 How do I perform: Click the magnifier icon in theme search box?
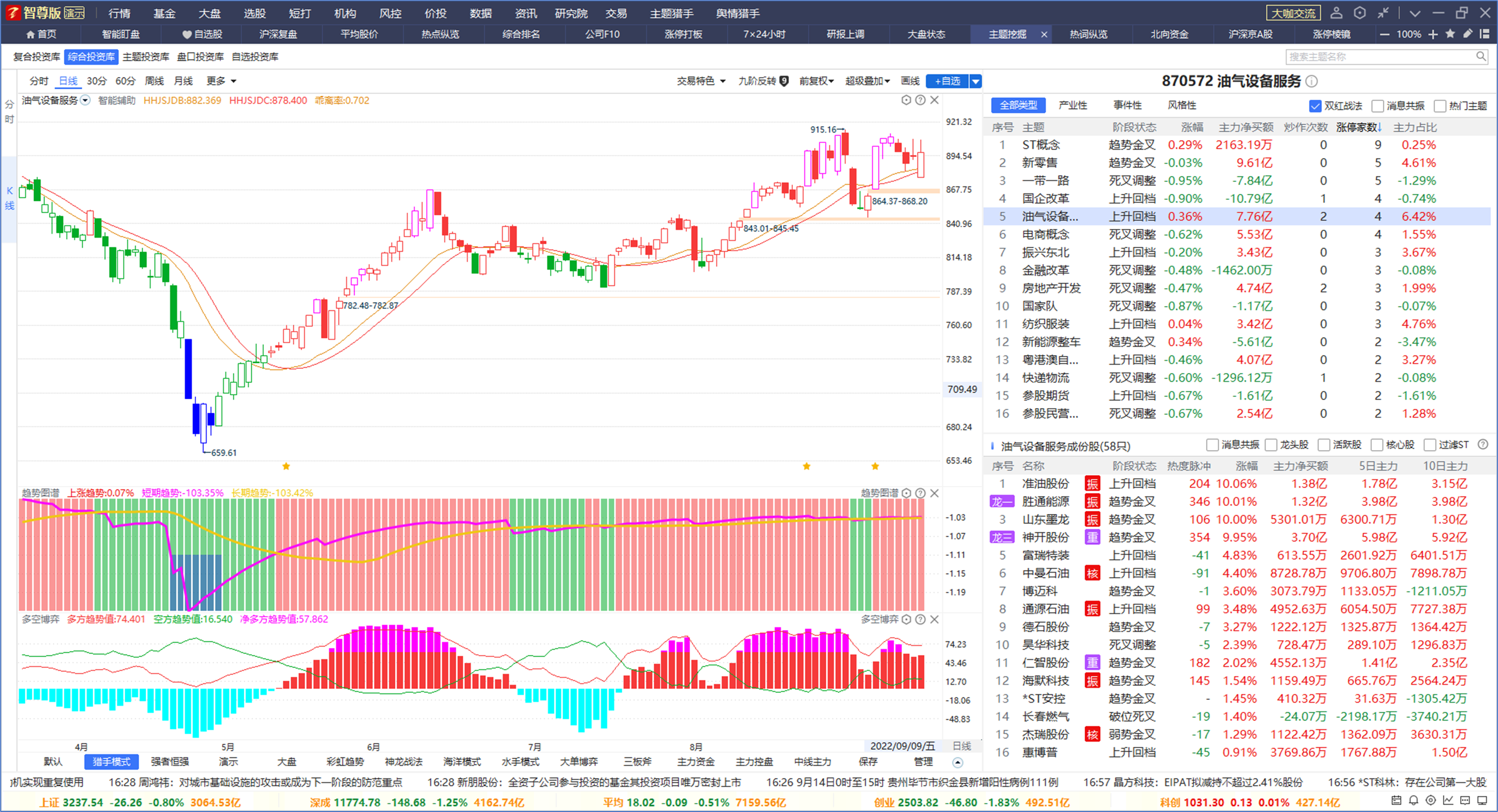pyautogui.click(x=1481, y=56)
